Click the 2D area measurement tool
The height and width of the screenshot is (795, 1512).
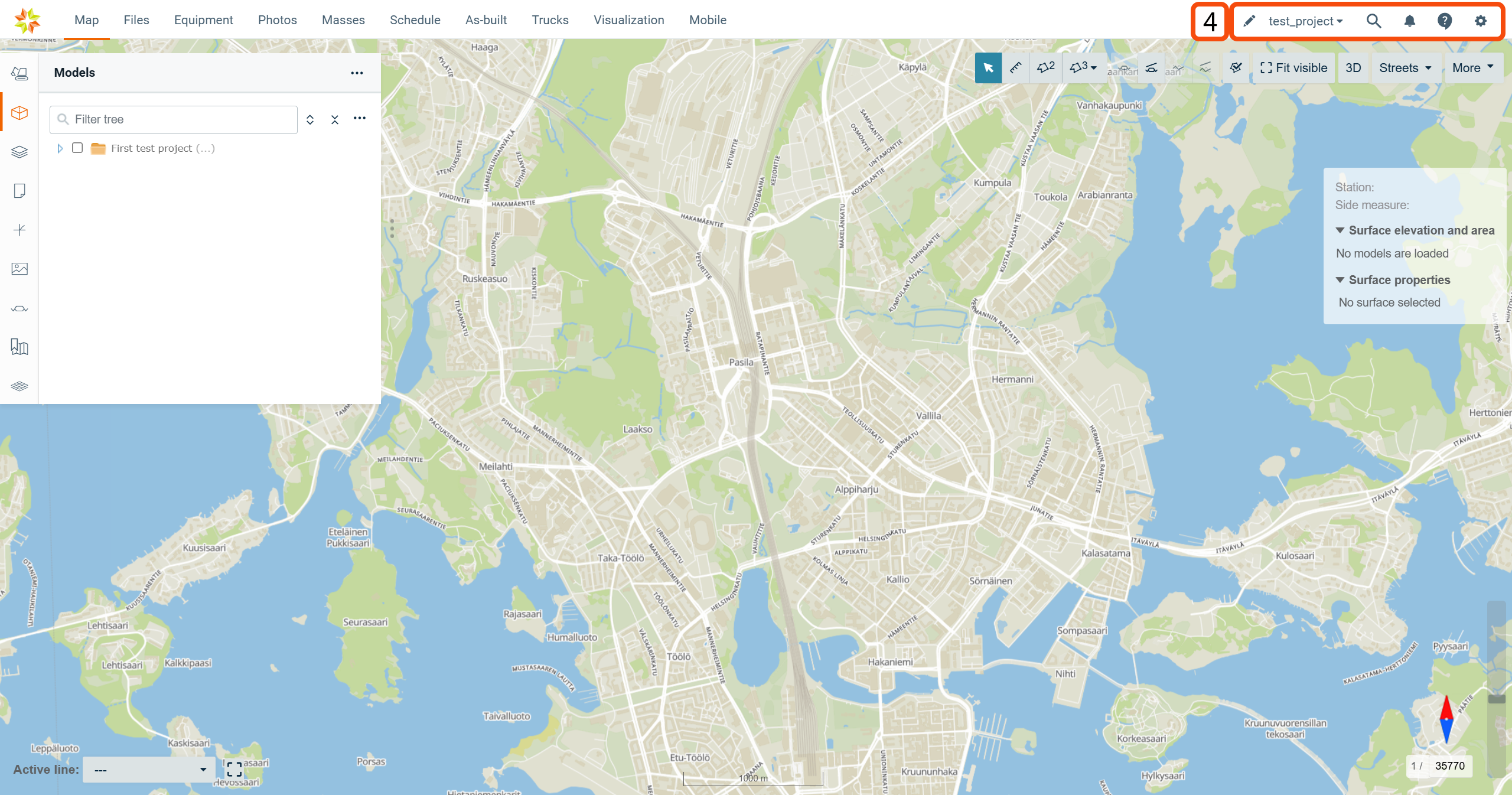click(1045, 68)
